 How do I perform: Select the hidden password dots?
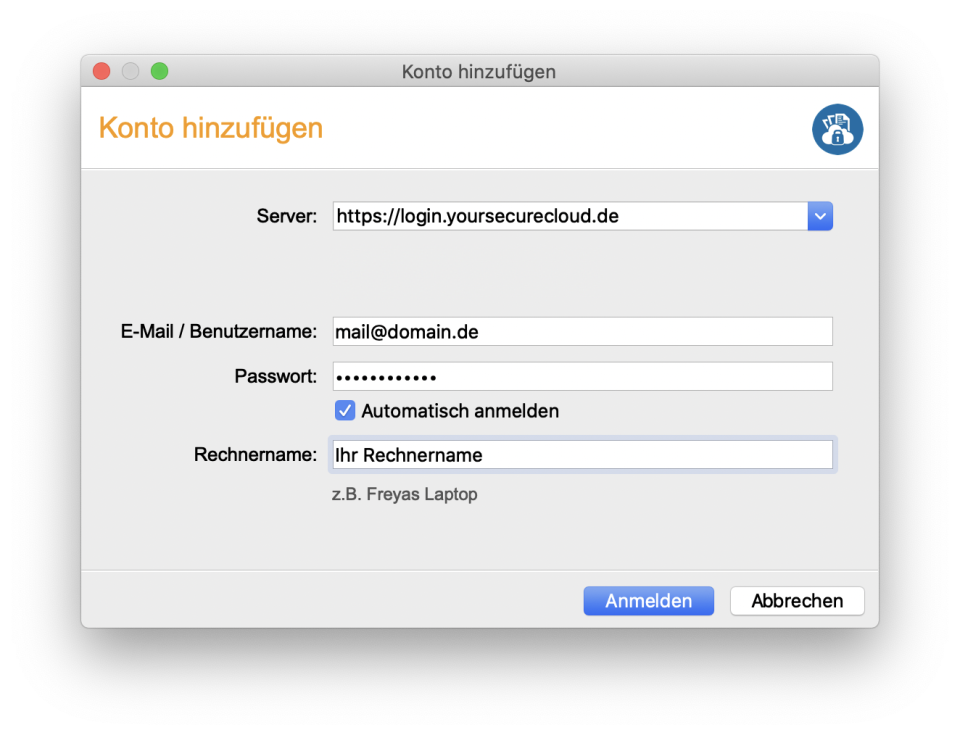tap(582, 376)
